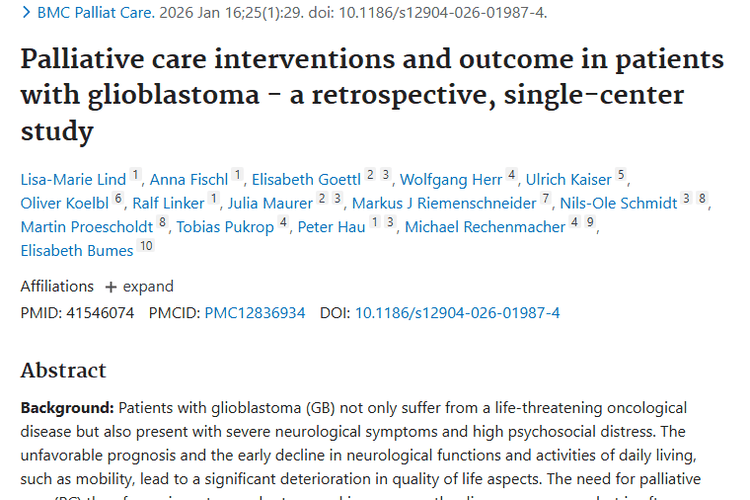The width and height of the screenshot is (750, 500).
Task: Open author Julia Maurer's page
Action: pyautogui.click(x=271, y=204)
